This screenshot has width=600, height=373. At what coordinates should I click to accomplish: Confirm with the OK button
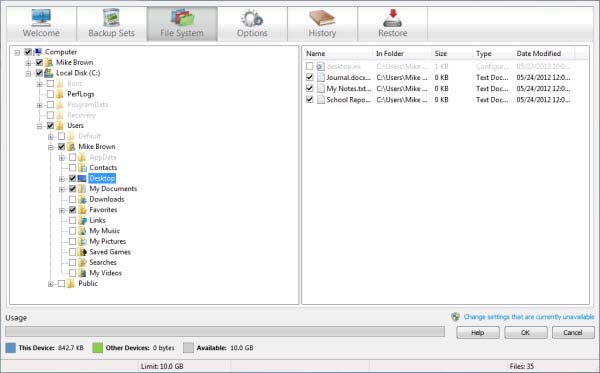pyautogui.click(x=525, y=332)
